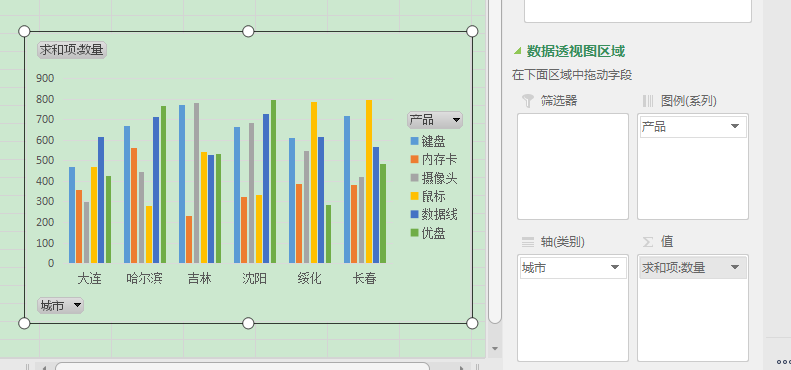Select the 鼠标 legend color swatch
Screen dimensions: 791x370
coord(415,196)
